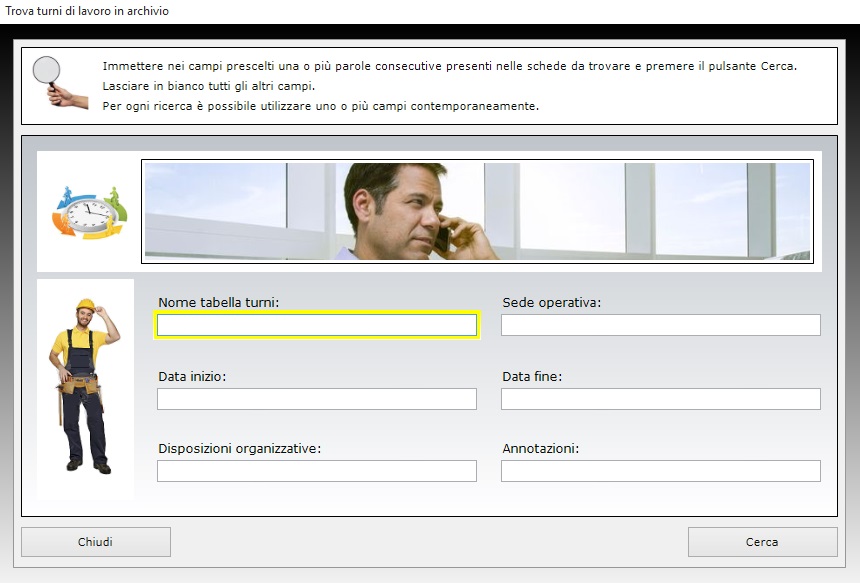Click the 'Data inizio:' label
The image size is (860, 583).
point(192,376)
